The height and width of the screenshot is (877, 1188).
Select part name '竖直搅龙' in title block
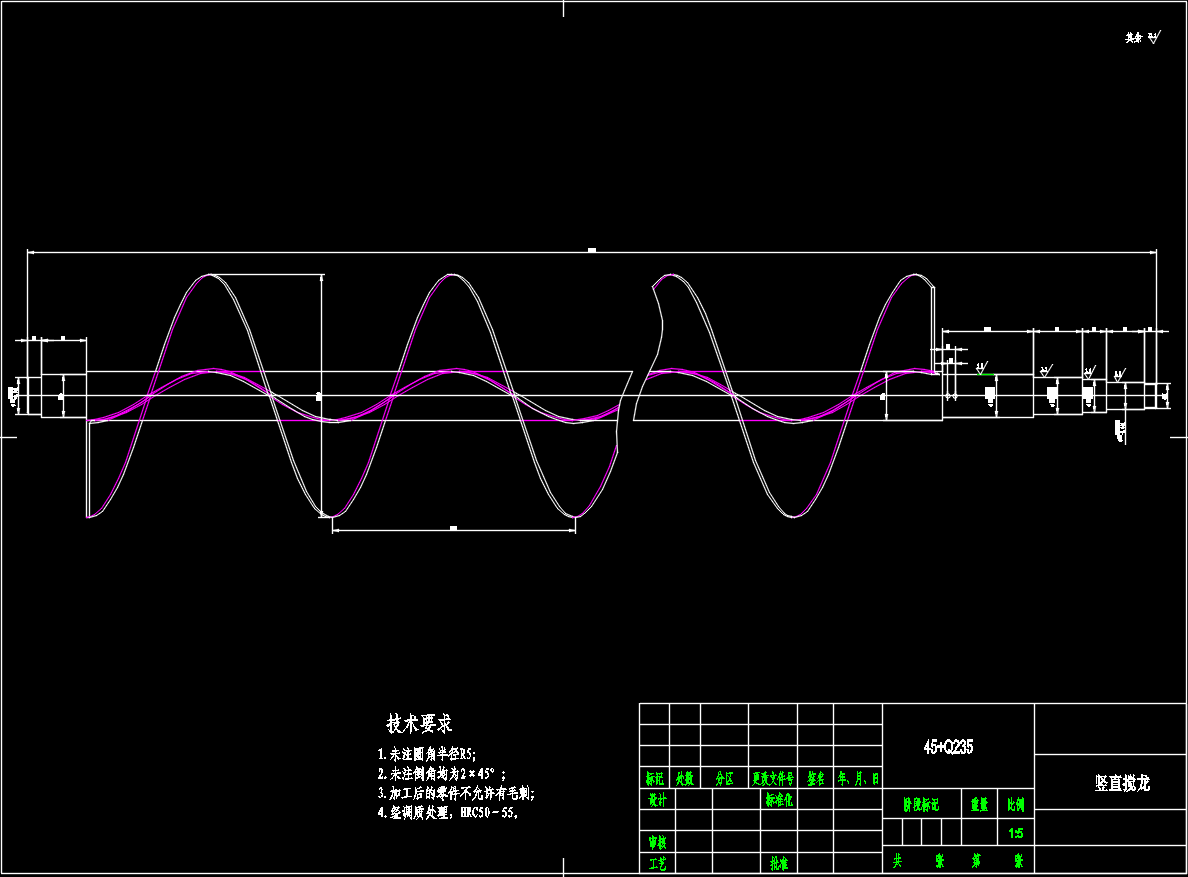(1122, 783)
